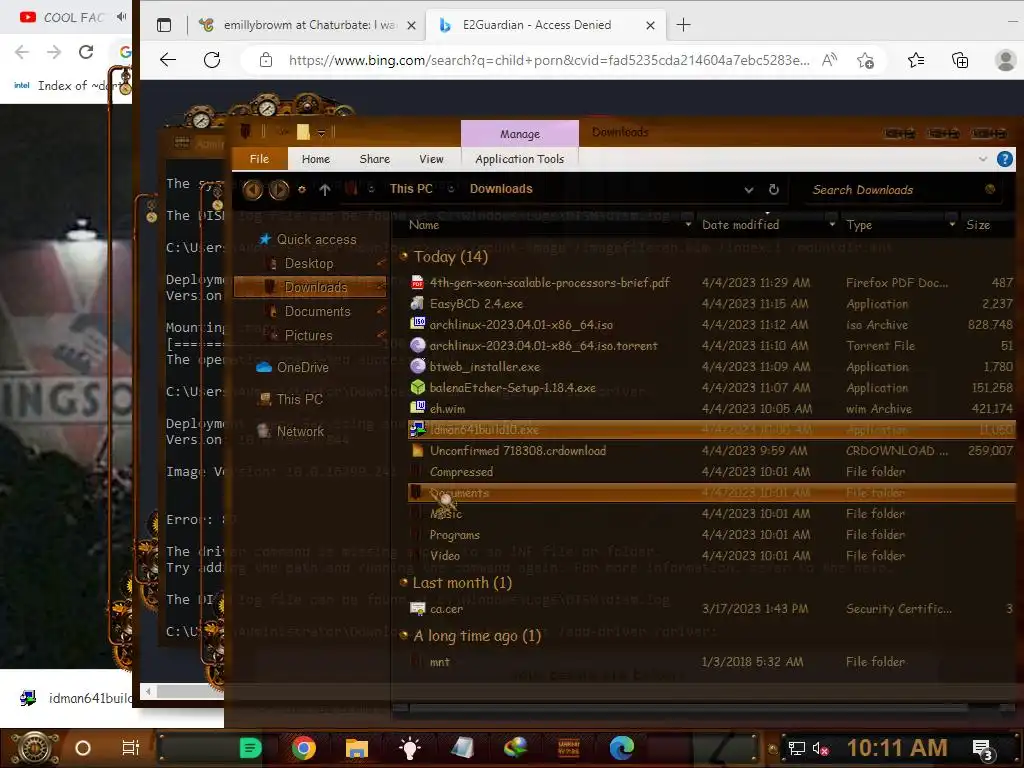Open the Edge tab actions menu icon
Image resolution: width=1024 pixels, height=768 pixels.
(164, 25)
